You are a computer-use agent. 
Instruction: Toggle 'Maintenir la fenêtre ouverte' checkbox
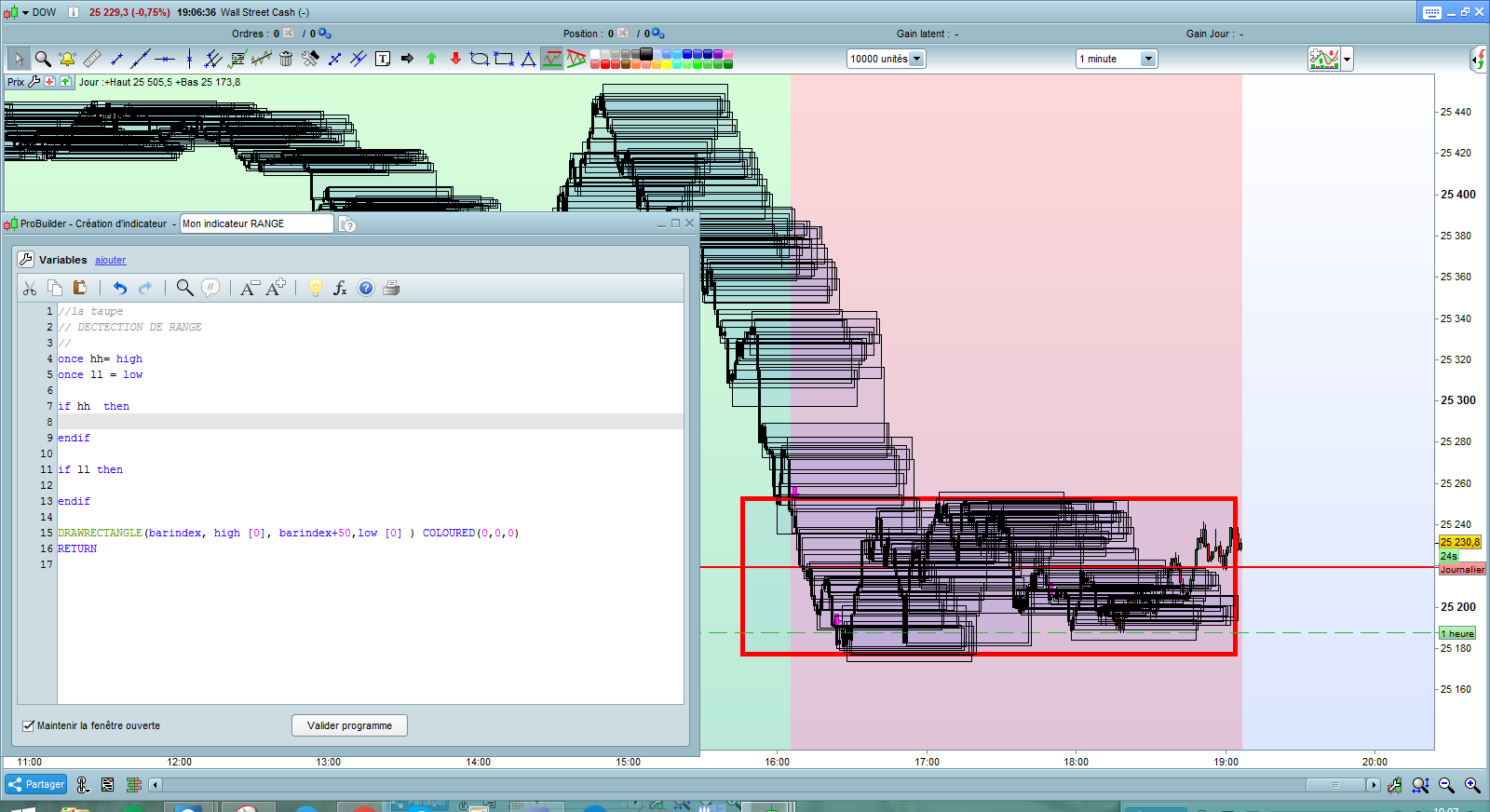(28, 725)
